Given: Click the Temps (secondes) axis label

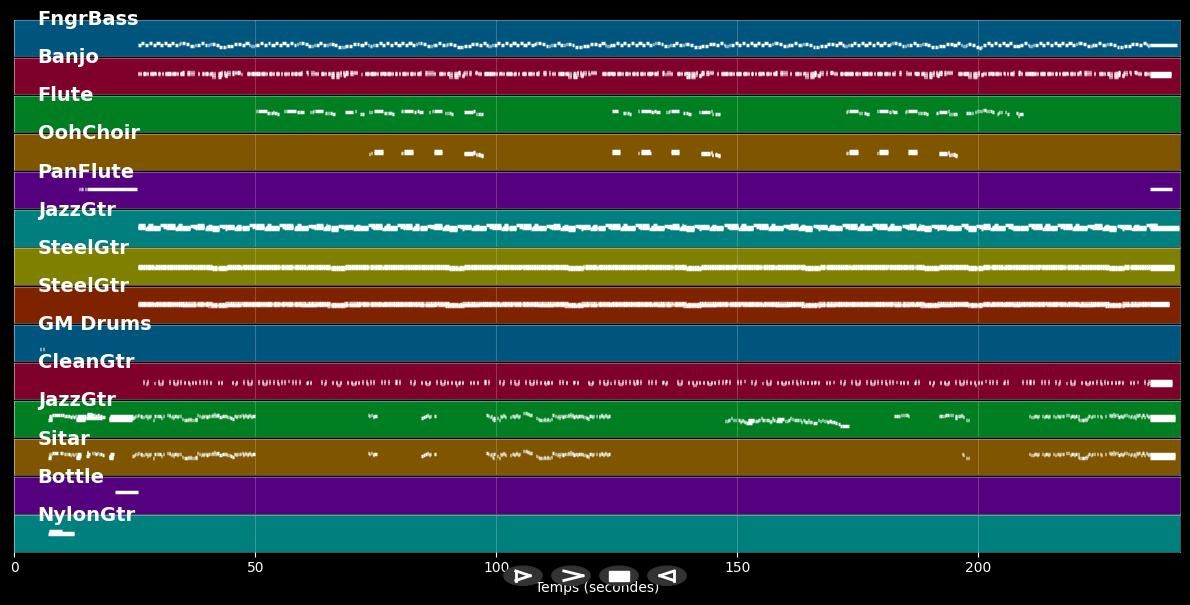Looking at the screenshot, I should (x=597, y=588).
